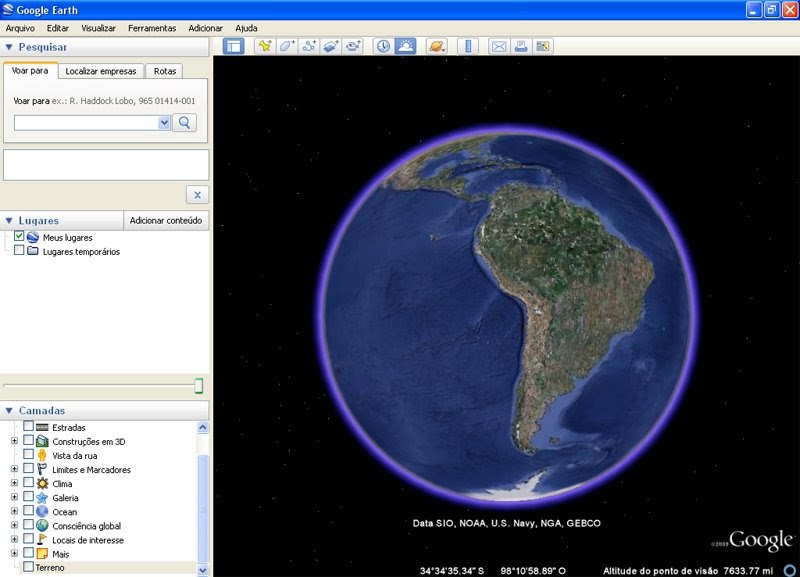
Task: Enable the Estradas layer checkbox
Action: (29, 426)
